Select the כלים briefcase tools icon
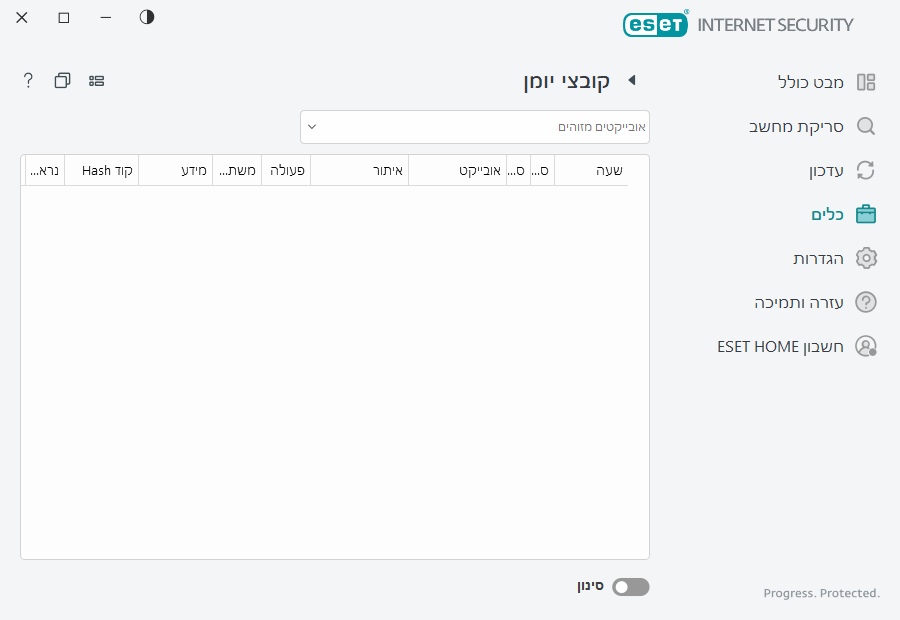The width and height of the screenshot is (900, 620). click(x=866, y=214)
